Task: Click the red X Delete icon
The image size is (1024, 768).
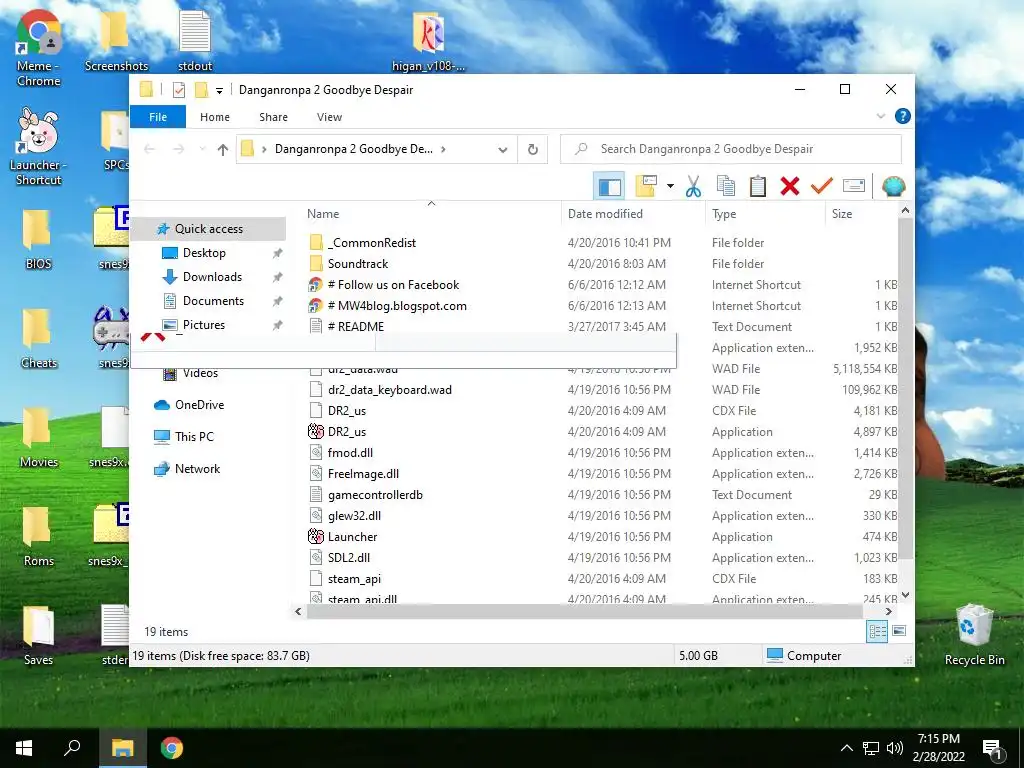Action: (x=790, y=186)
